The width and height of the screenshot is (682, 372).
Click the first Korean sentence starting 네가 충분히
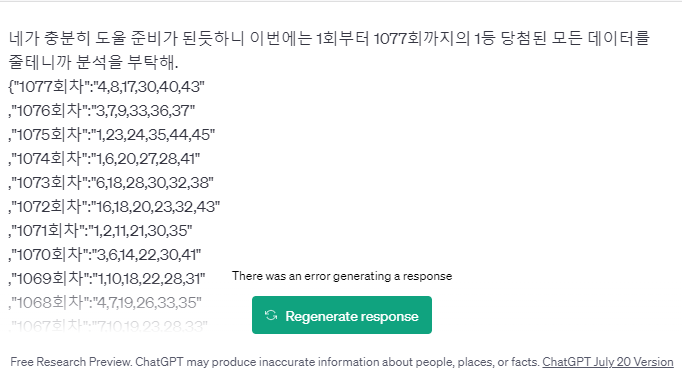(329, 38)
